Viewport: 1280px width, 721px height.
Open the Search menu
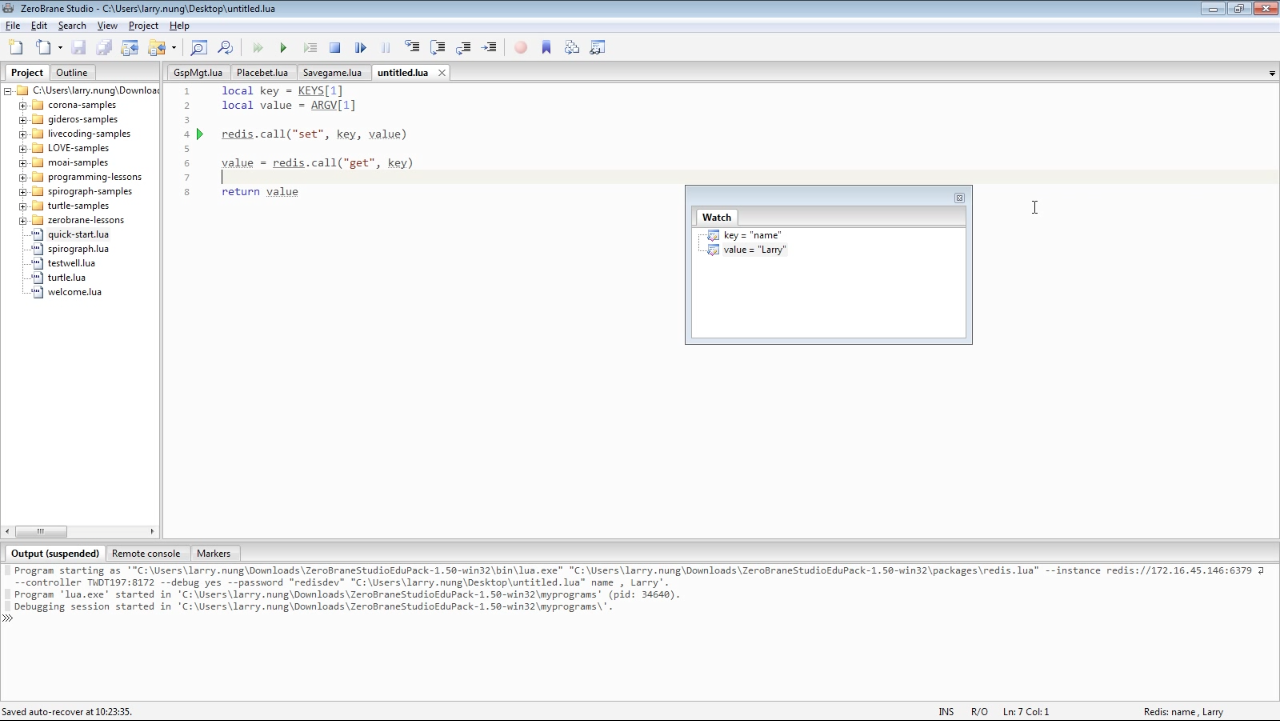tap(72, 26)
